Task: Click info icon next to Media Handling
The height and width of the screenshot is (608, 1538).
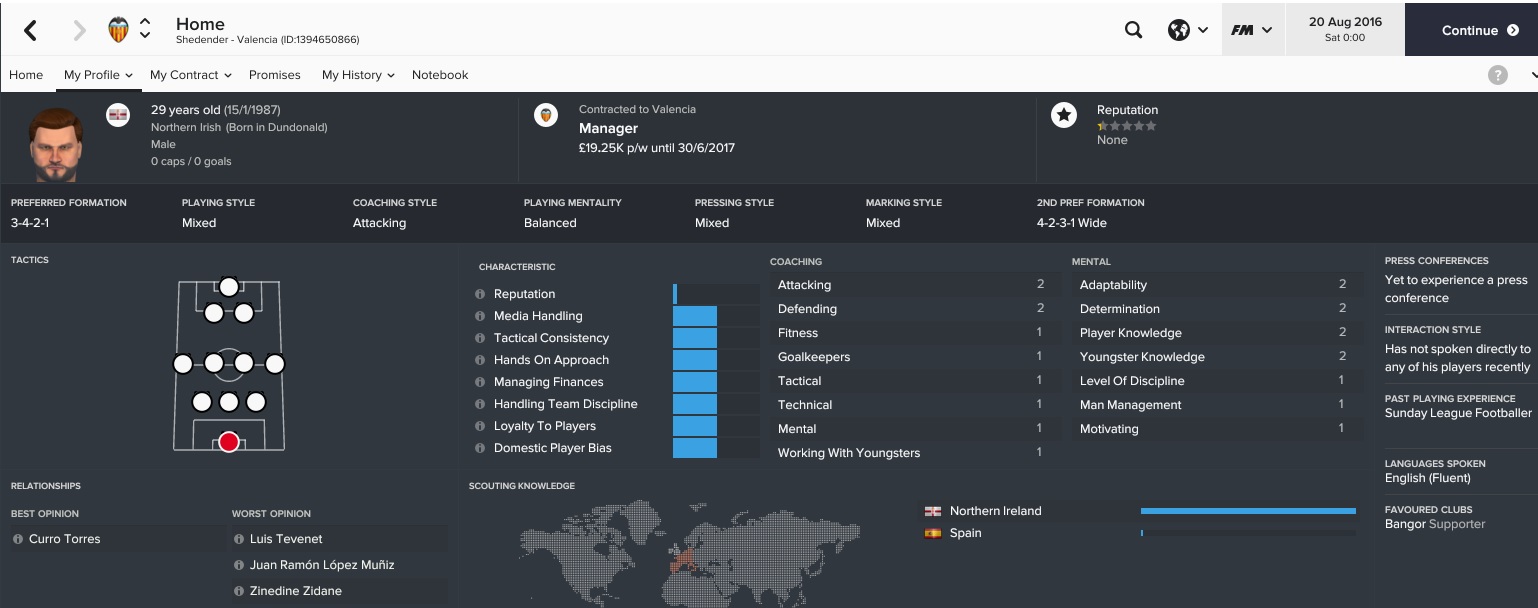Action: point(480,316)
